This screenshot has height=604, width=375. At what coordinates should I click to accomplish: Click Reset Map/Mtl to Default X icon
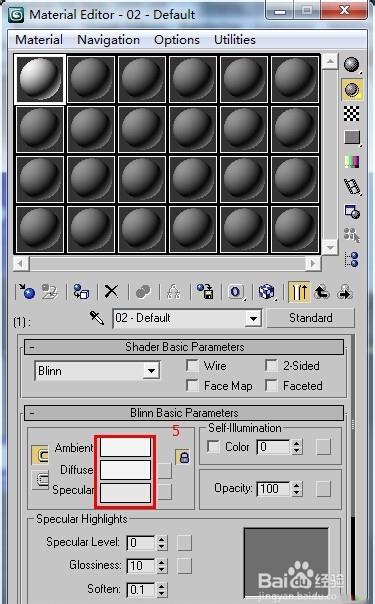112,292
